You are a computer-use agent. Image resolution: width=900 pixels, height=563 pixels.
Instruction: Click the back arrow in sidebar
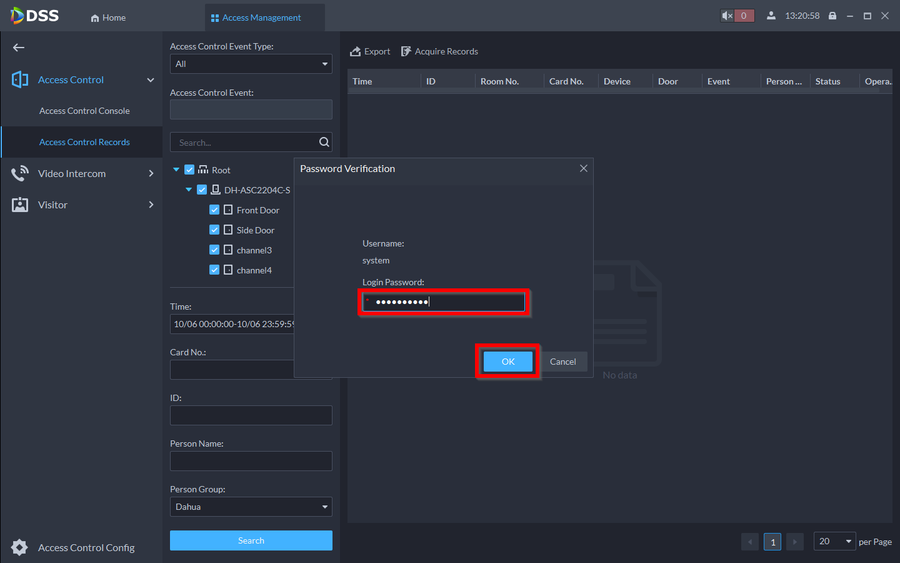click(x=18, y=47)
